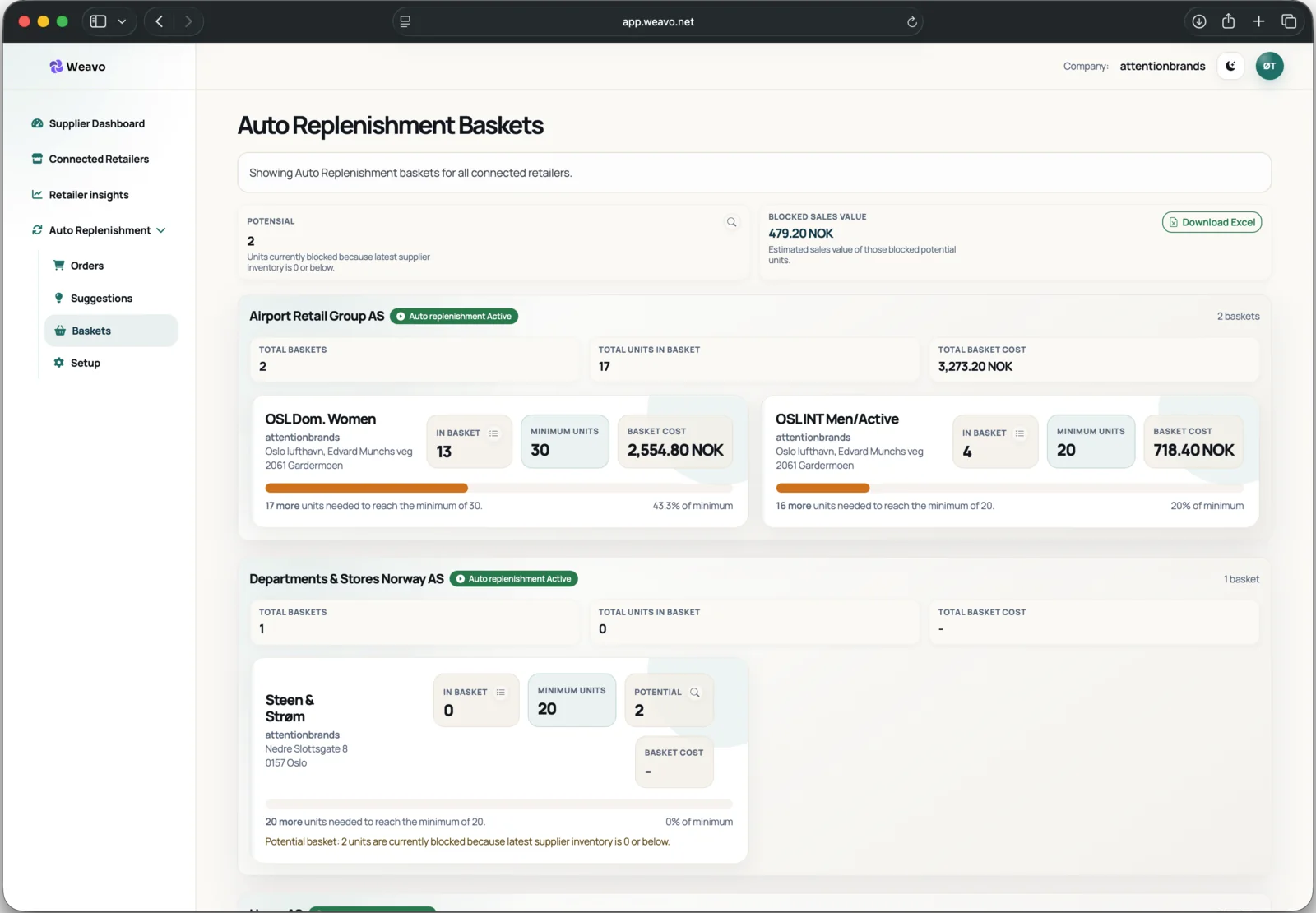Click the Steen & Strøm progress bar
Screen dimensions: 1316x913
tap(498, 804)
